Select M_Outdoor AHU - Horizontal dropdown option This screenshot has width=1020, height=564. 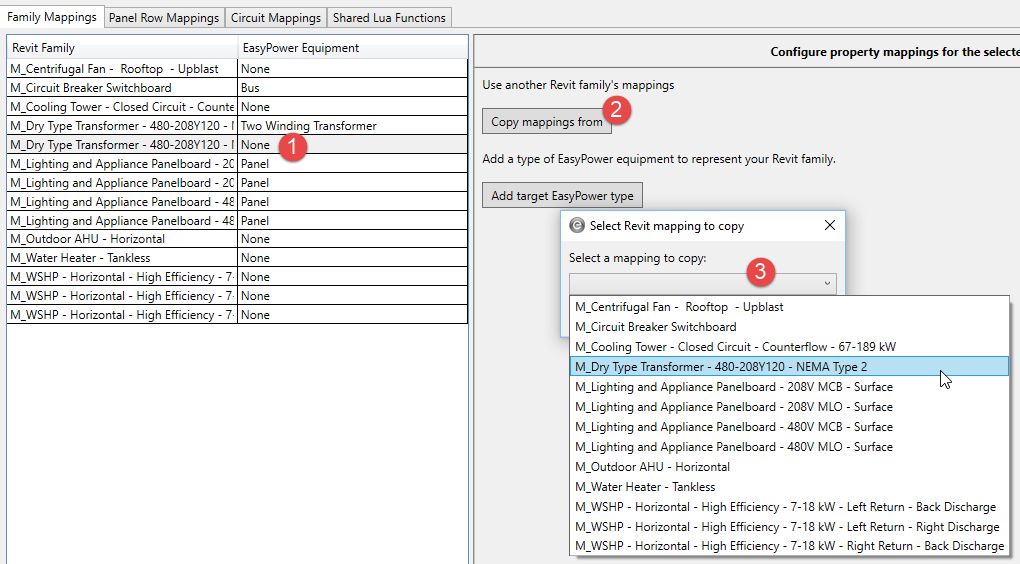[x=652, y=467]
